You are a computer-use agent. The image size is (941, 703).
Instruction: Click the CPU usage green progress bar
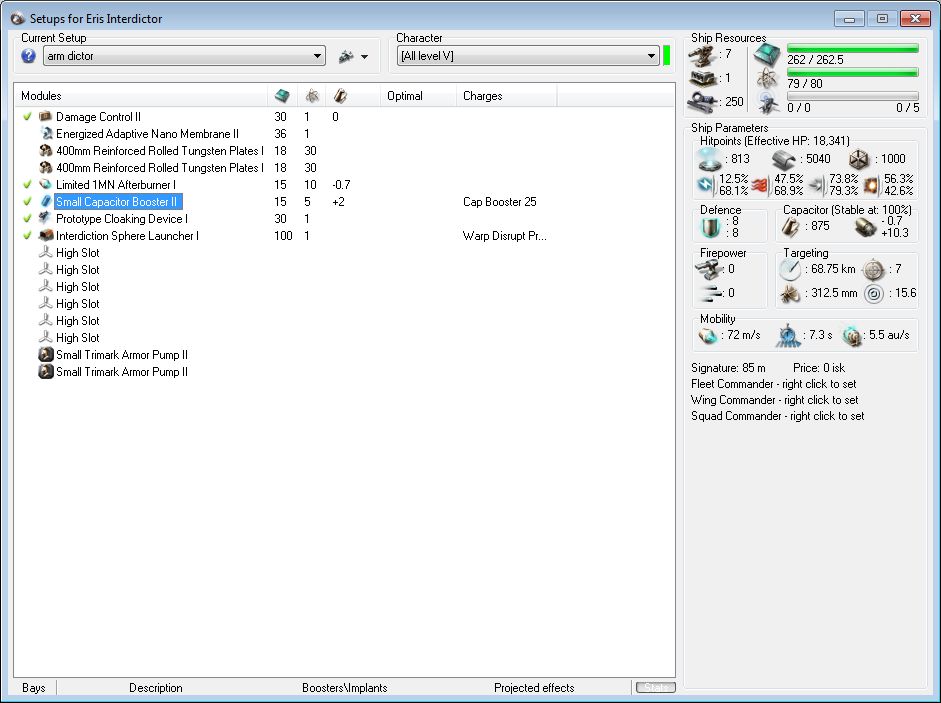point(852,48)
